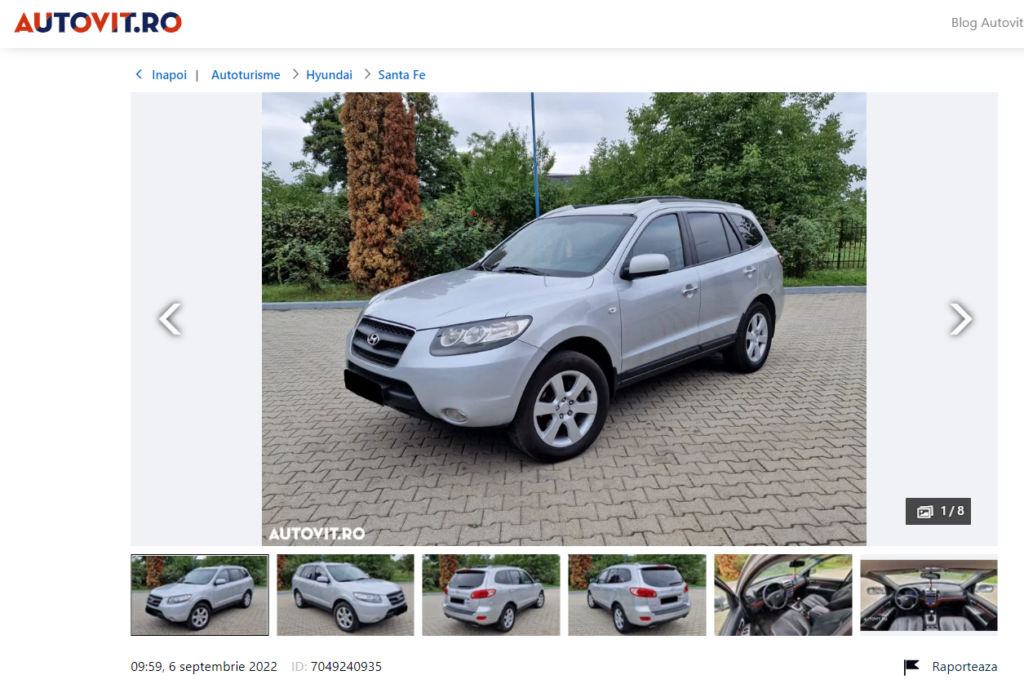Open the Autoturisme breadcrumb
This screenshot has width=1024, height=684.
pos(246,75)
